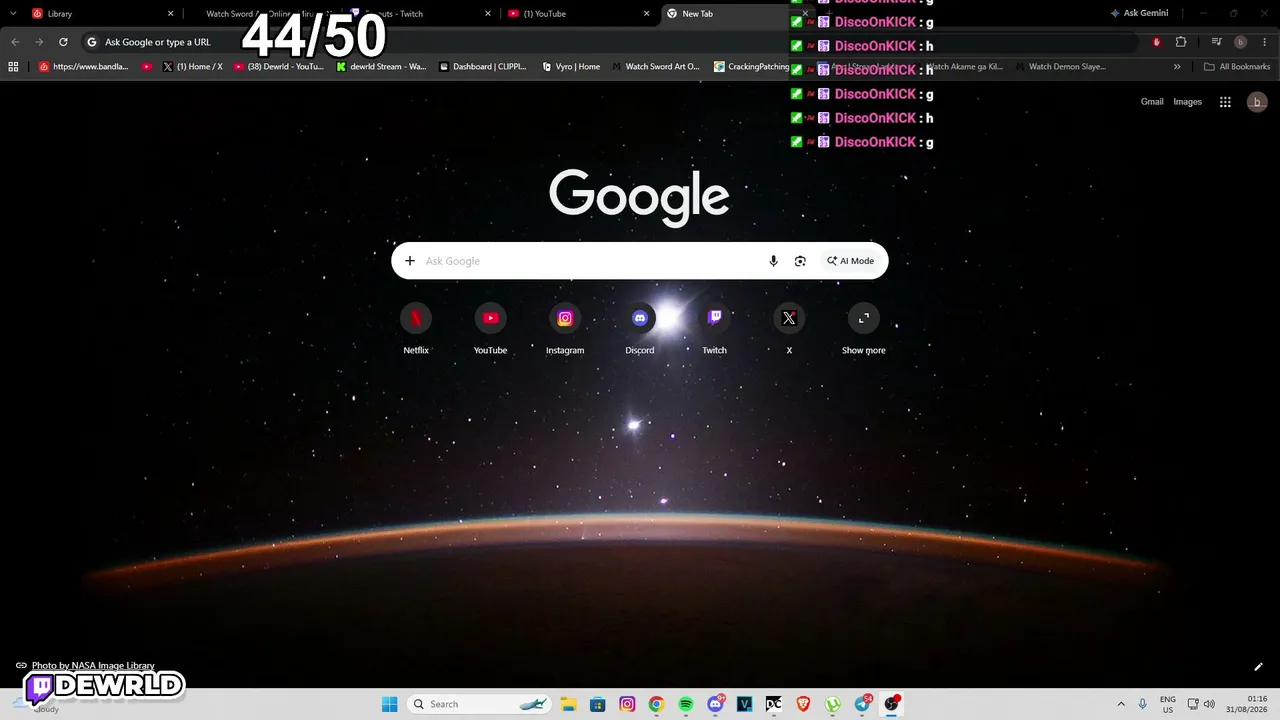Open the volume control in the system tray
The image size is (1280, 720).
1209,704
